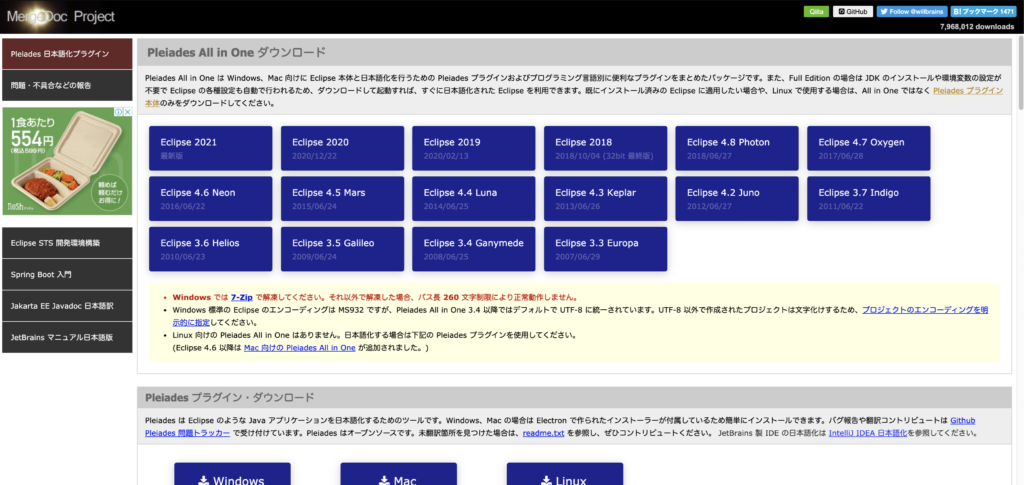
Task: Choose the Eclipse 2021 download tile
Action: click(x=210, y=148)
